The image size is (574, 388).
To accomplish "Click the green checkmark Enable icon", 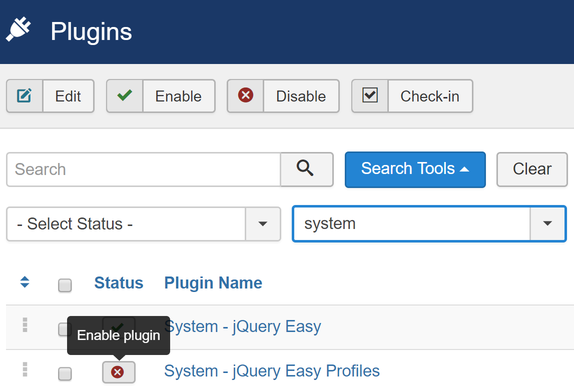I will coord(124,96).
